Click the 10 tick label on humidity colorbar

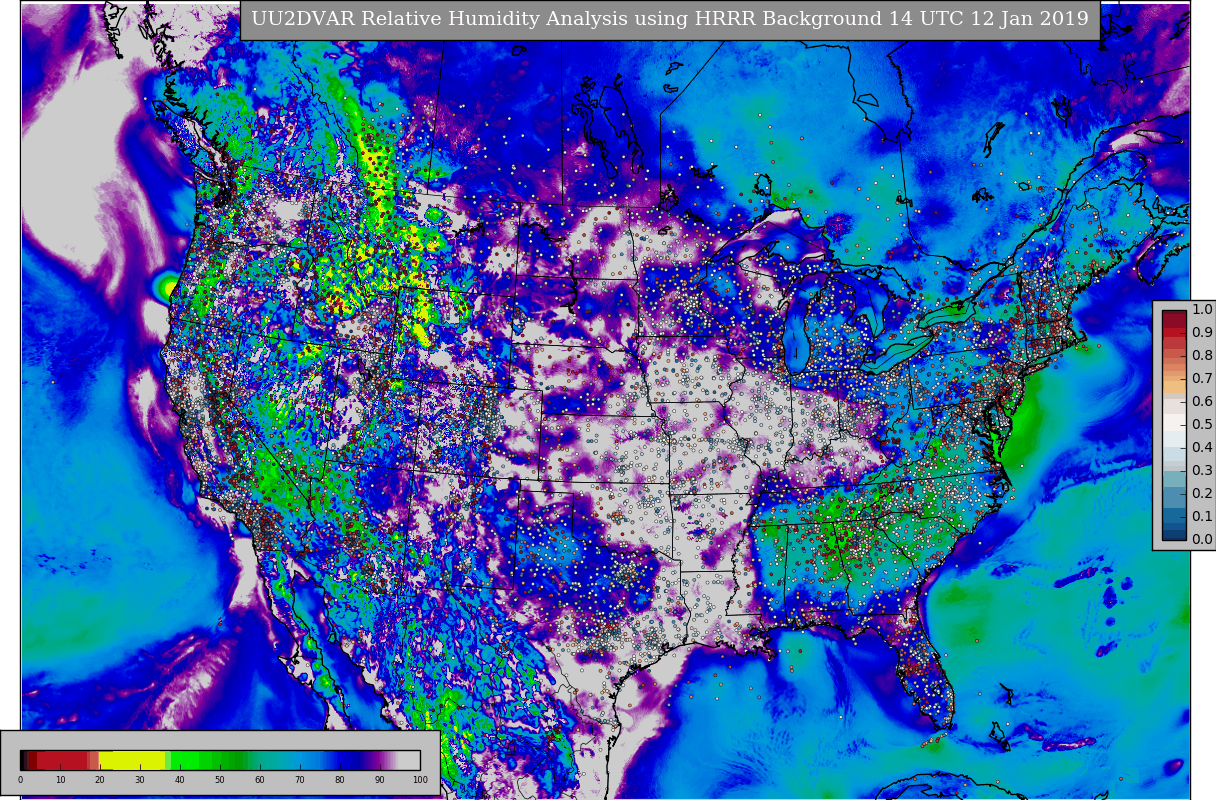tap(60, 780)
